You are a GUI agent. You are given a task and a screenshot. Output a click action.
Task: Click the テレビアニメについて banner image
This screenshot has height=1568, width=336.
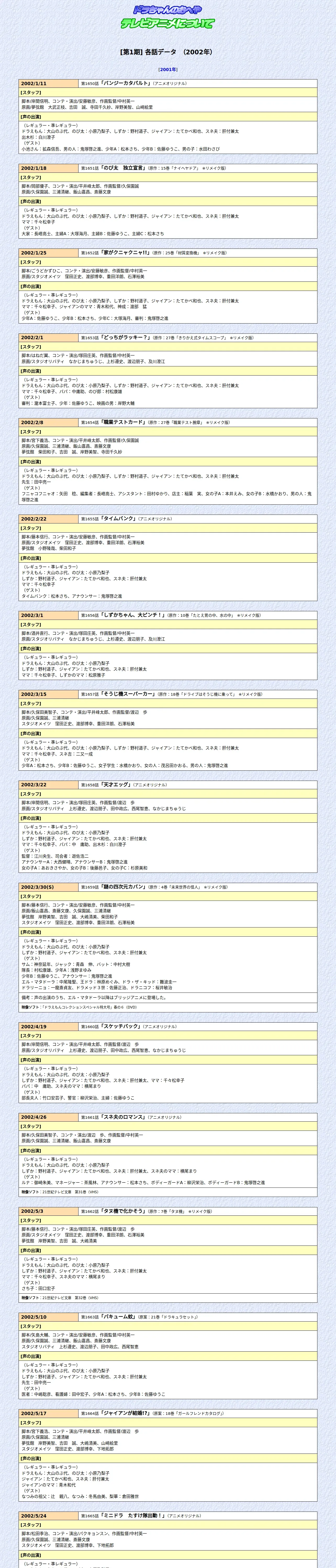168,23
